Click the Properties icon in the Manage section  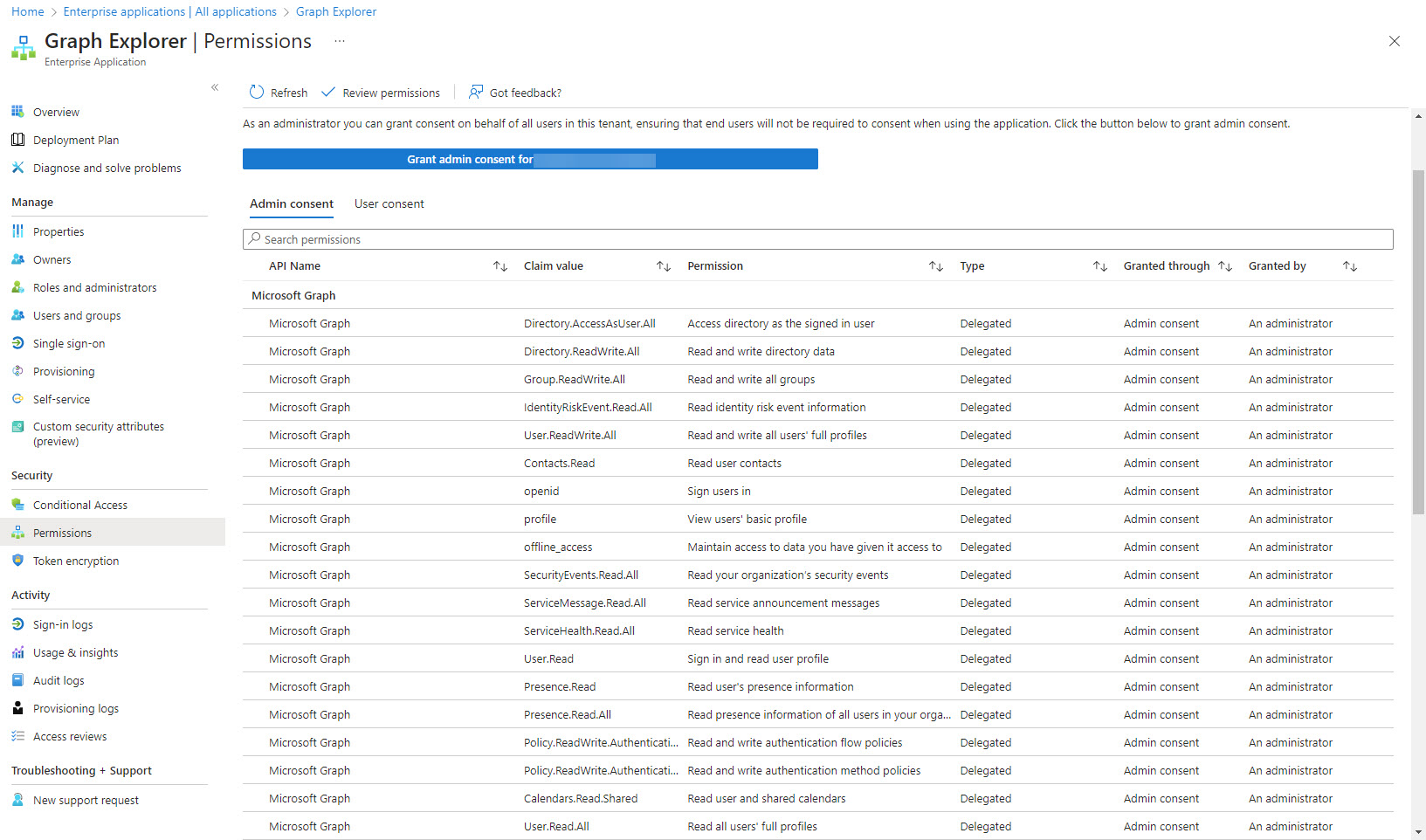(x=17, y=231)
